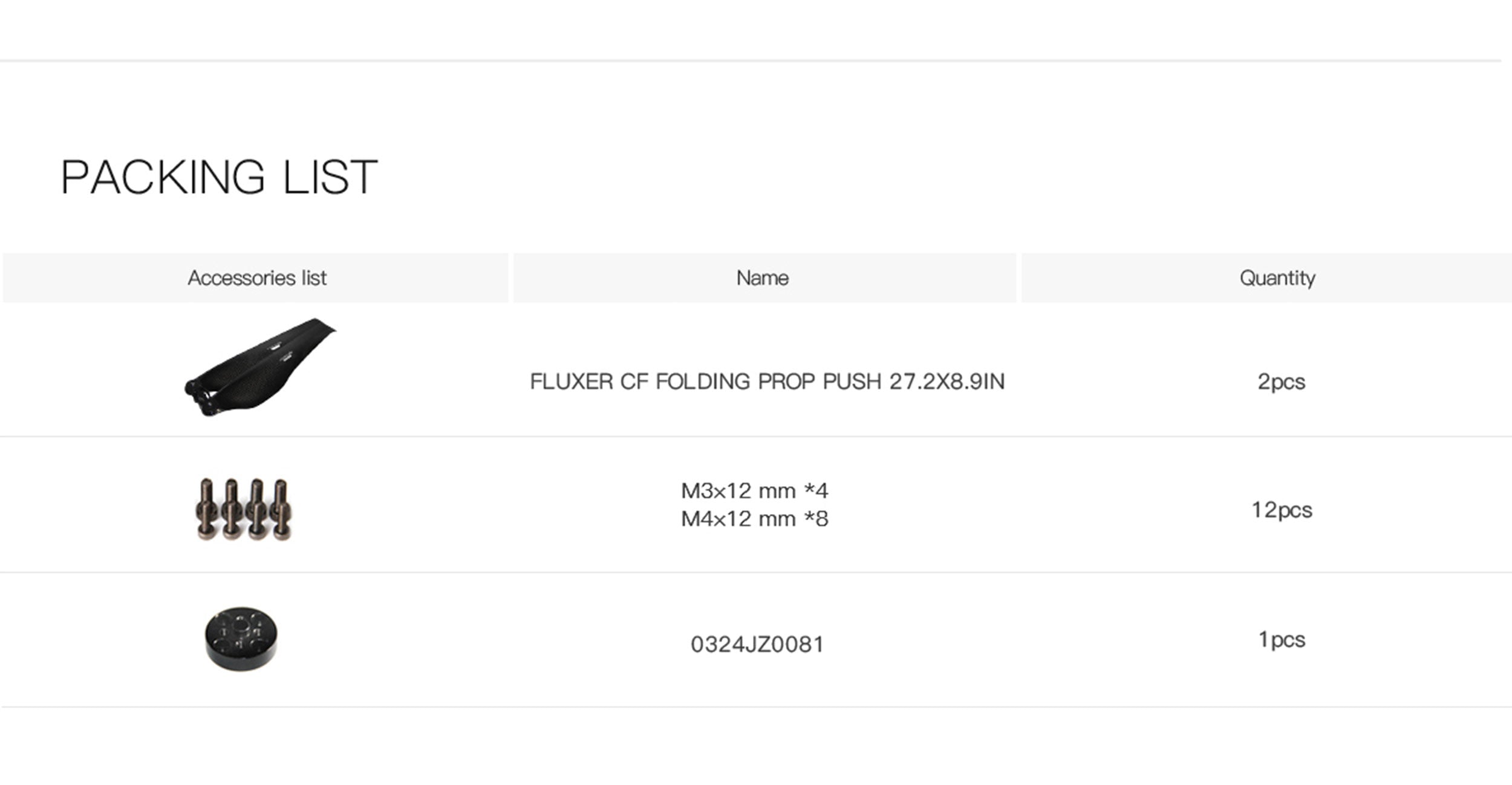Viewport: 1512px width, 785px height.
Task: Click part number 0324JZ0081
Action: pos(757,645)
